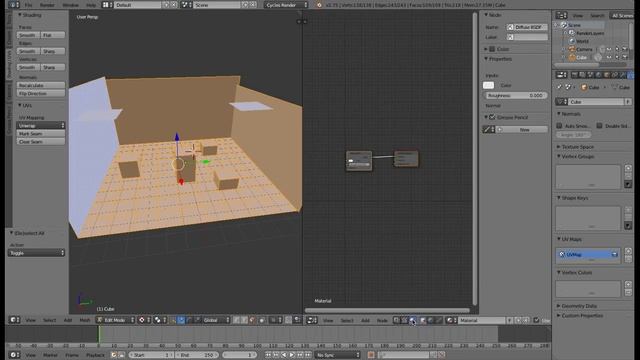Open the Diffuse BSDF color swatch
The width and height of the screenshot is (640, 360).
488,85
